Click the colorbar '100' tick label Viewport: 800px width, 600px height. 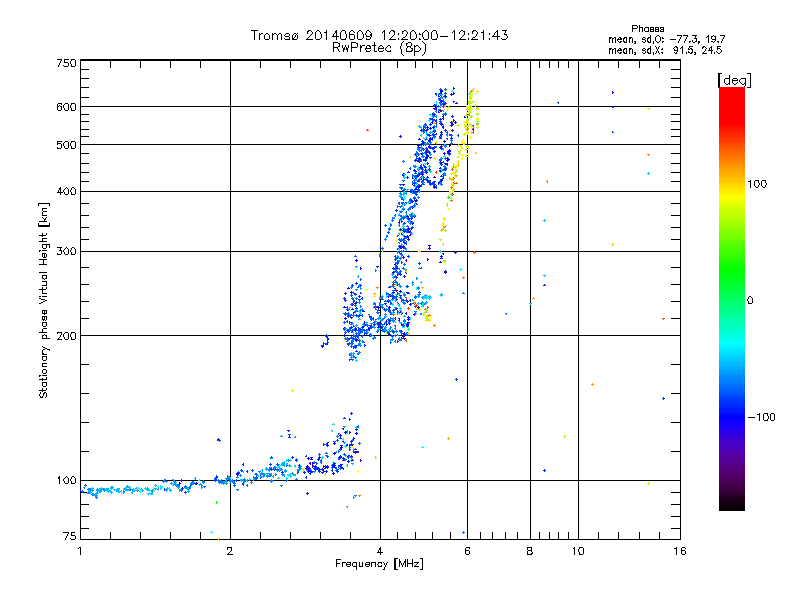coord(757,184)
